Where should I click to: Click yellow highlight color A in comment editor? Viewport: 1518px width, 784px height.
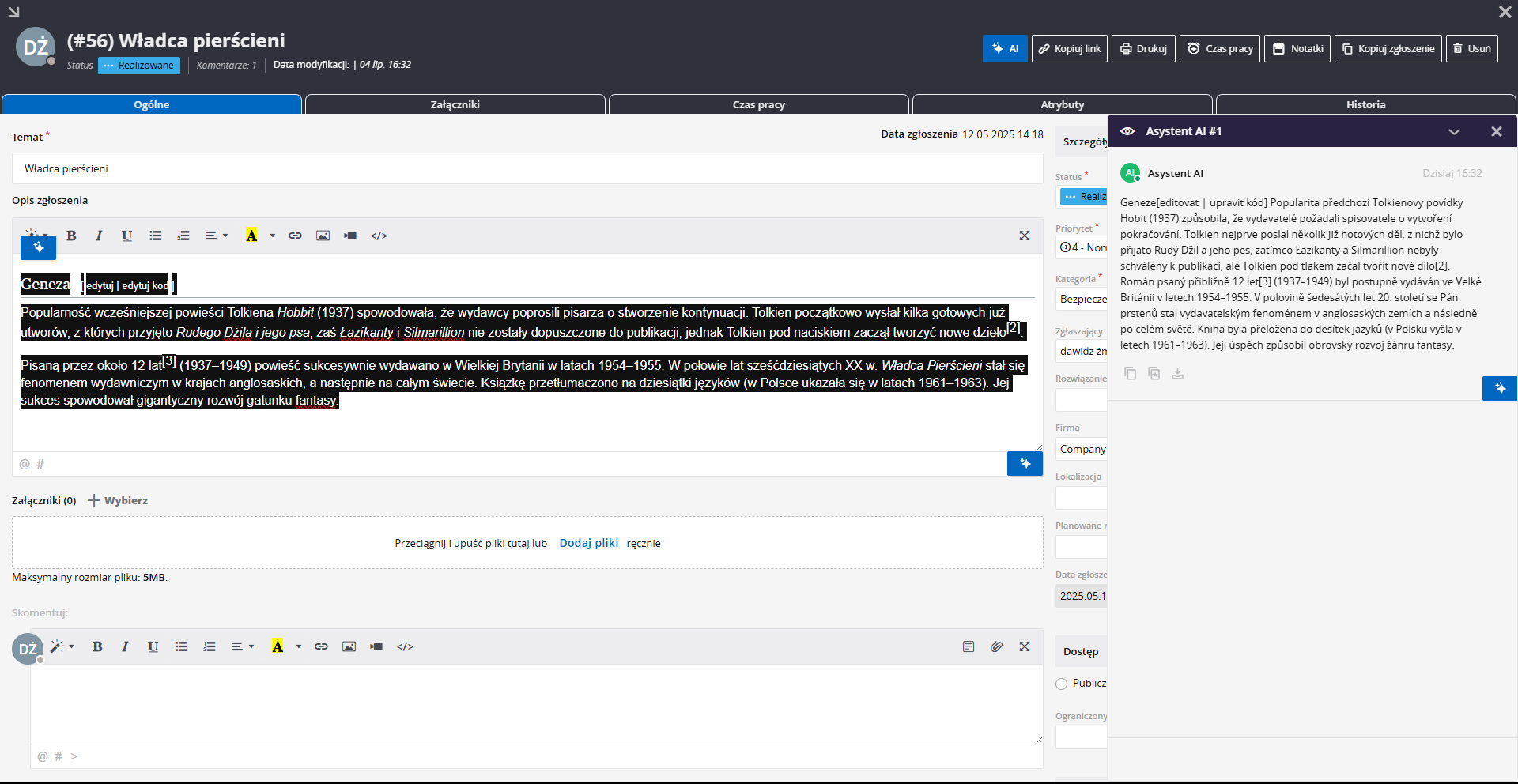click(278, 646)
